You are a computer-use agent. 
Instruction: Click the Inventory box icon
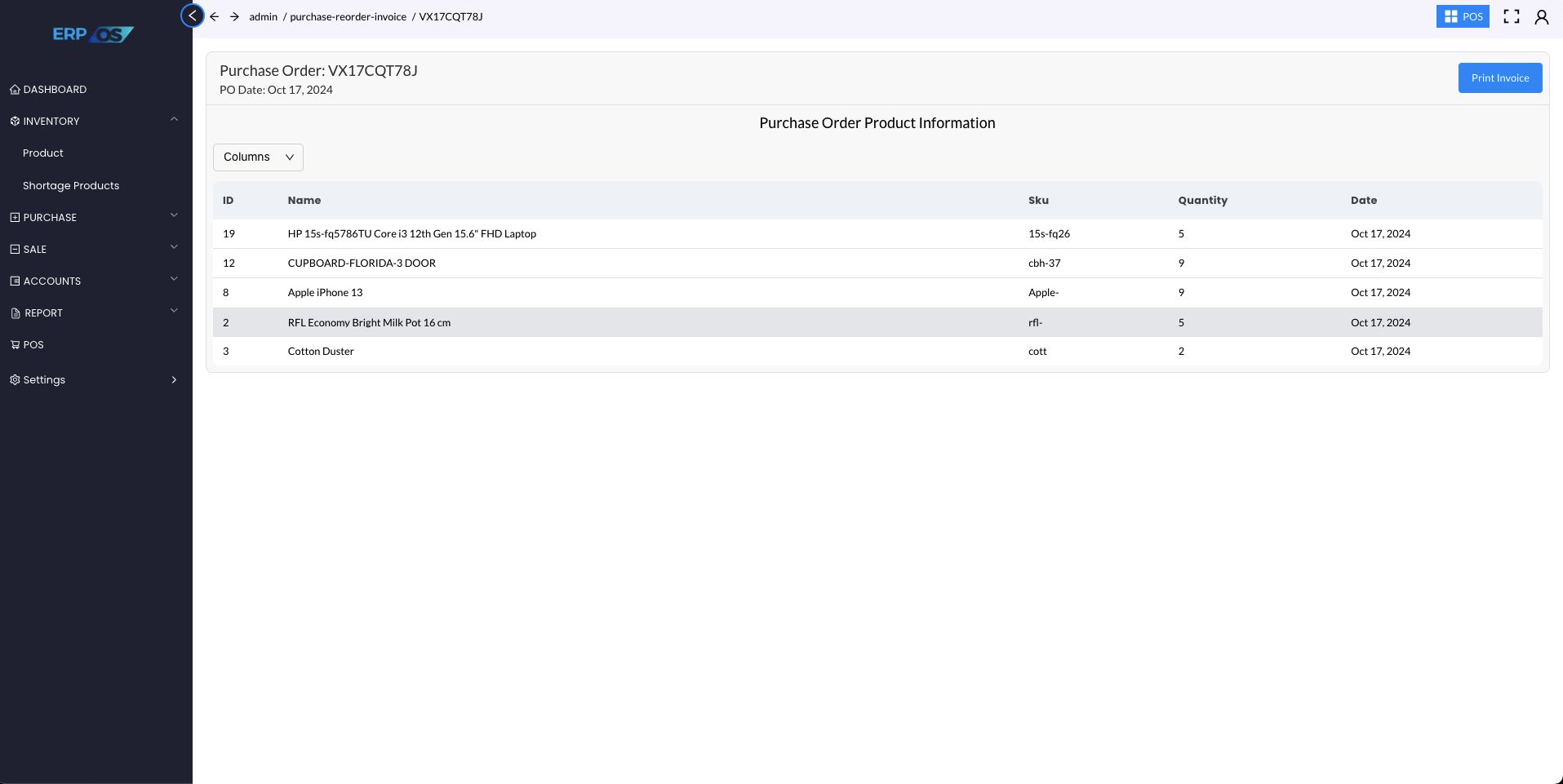click(x=15, y=122)
